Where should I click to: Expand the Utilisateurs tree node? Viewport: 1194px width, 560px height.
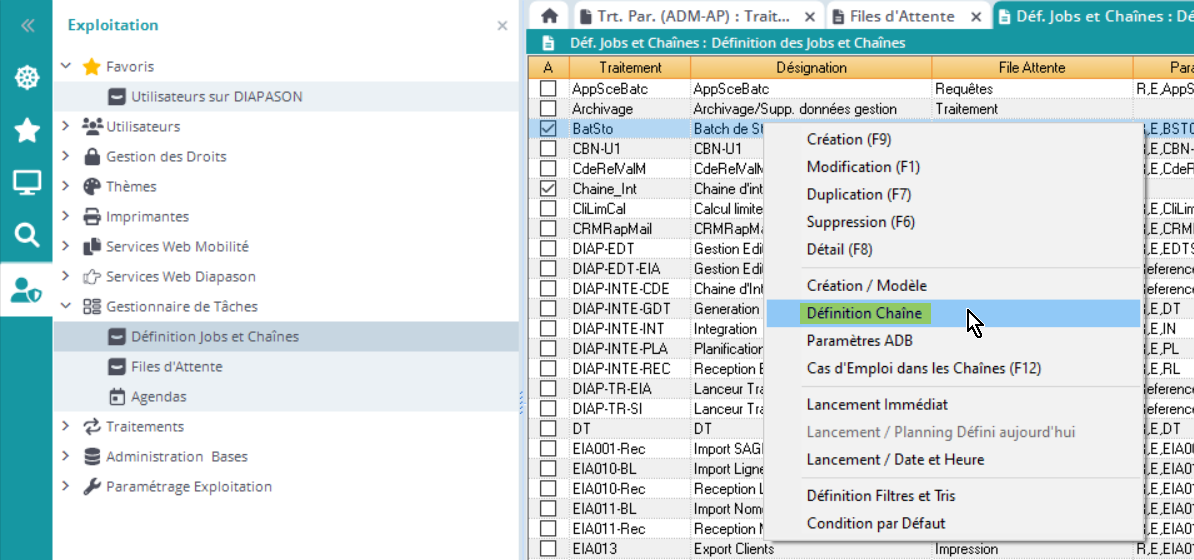tap(66, 127)
